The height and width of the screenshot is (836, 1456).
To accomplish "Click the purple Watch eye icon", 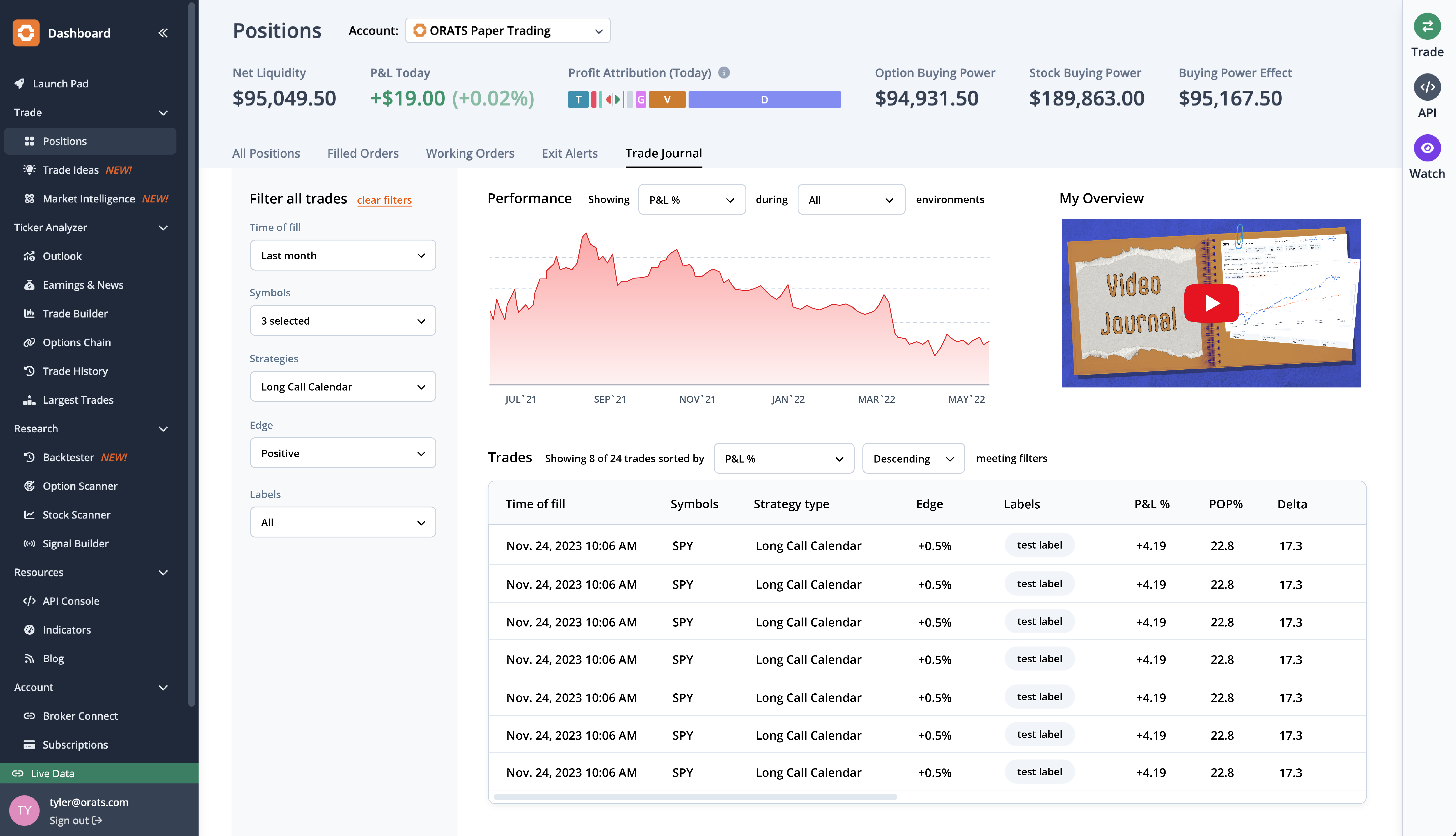I will (x=1427, y=148).
